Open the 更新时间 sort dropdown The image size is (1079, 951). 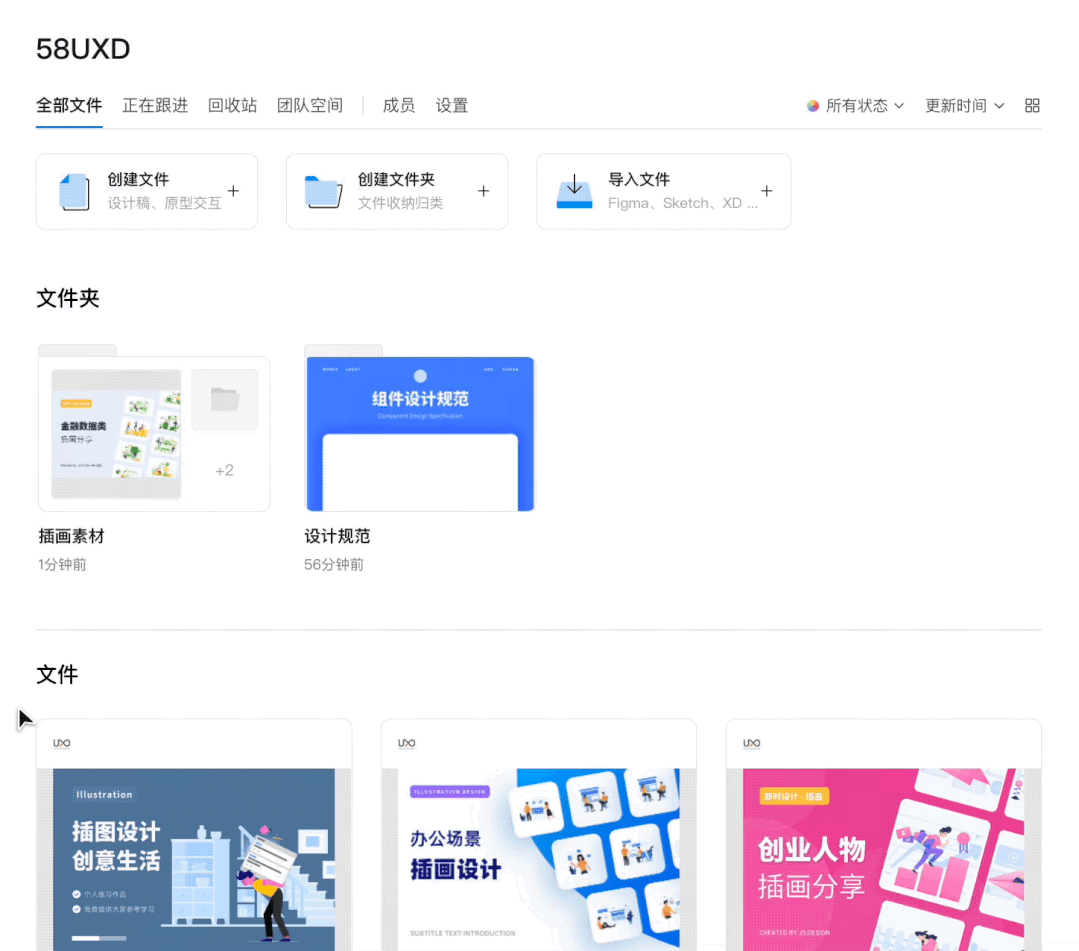tap(964, 105)
